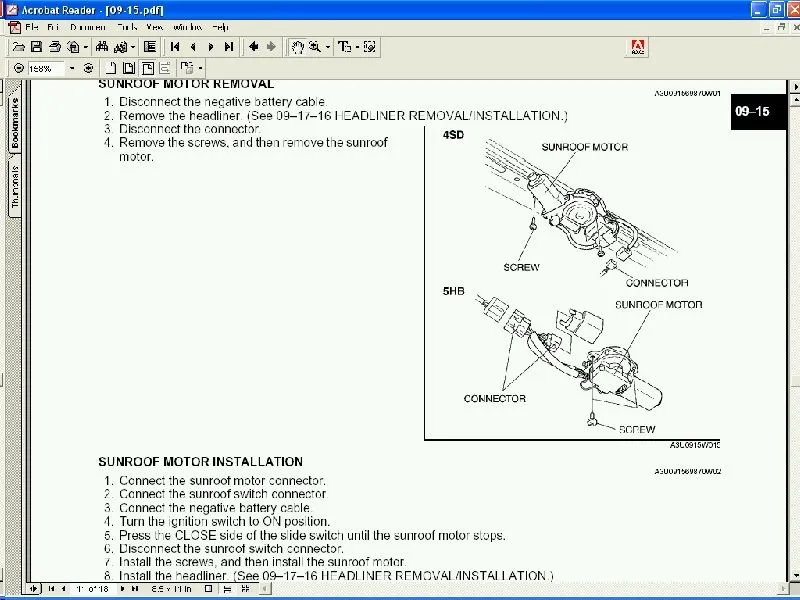Click the Save a Copy icon
Viewport: 800px width, 600px height.
[x=34, y=46]
